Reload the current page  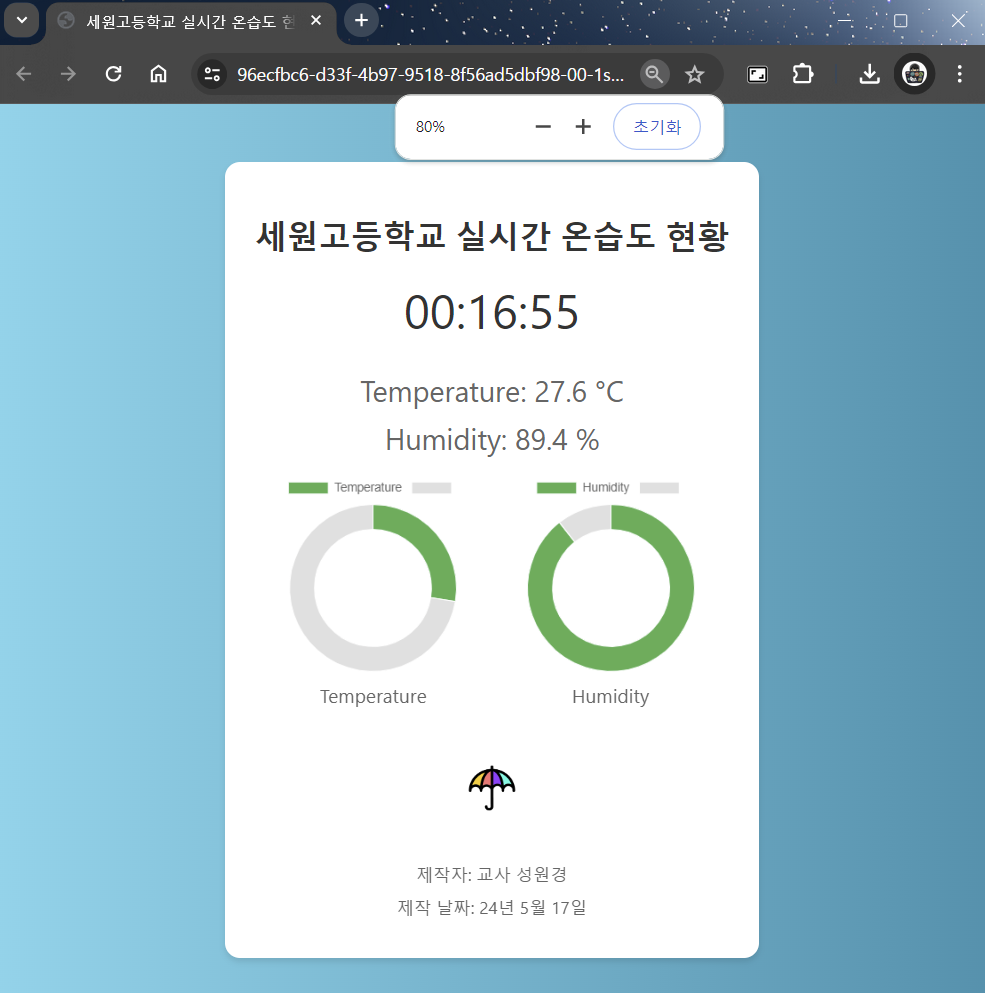pyautogui.click(x=113, y=74)
